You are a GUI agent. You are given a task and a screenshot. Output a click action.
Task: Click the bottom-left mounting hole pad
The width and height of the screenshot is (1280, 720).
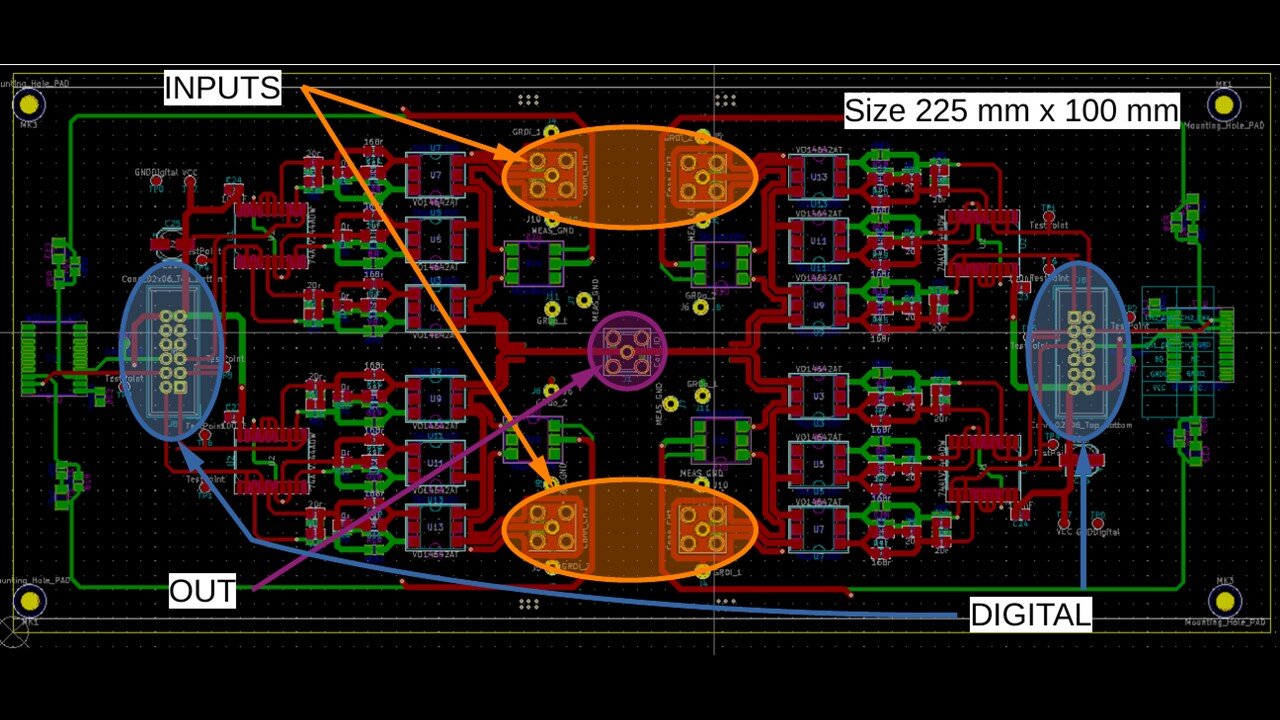31,600
